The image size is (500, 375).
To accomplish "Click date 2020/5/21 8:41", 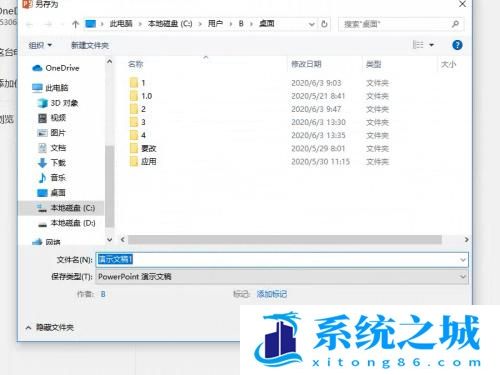I will pos(318,96).
